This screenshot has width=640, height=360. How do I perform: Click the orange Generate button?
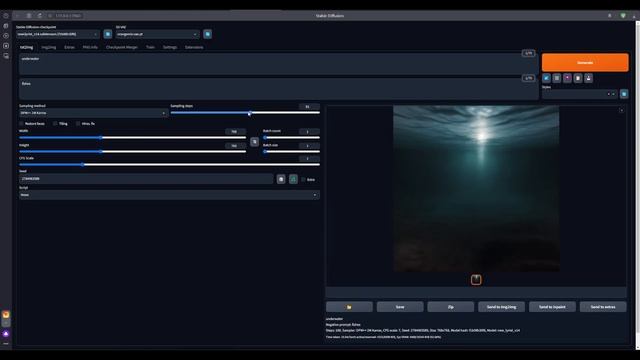[x=585, y=62]
